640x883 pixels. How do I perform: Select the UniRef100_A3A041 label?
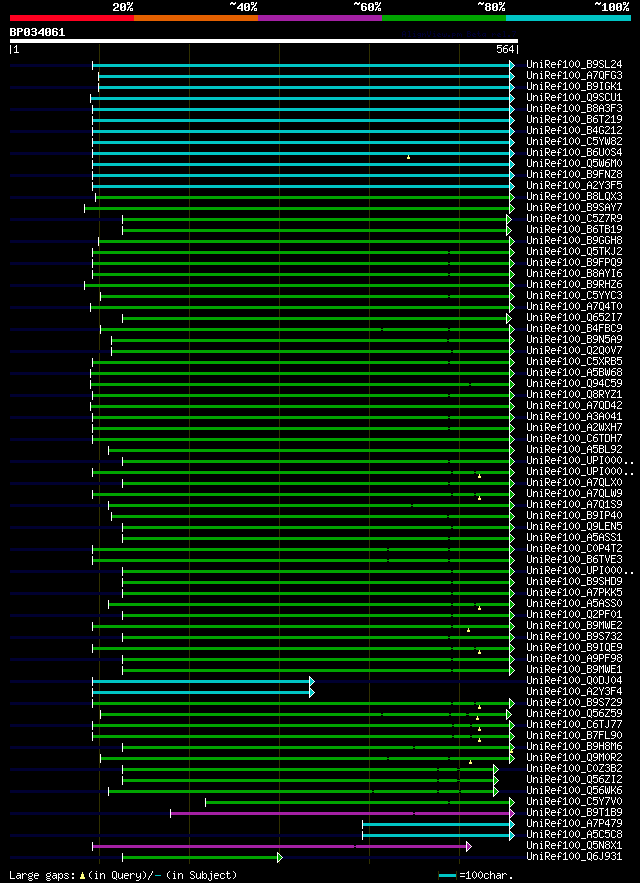pyautogui.click(x=574, y=416)
